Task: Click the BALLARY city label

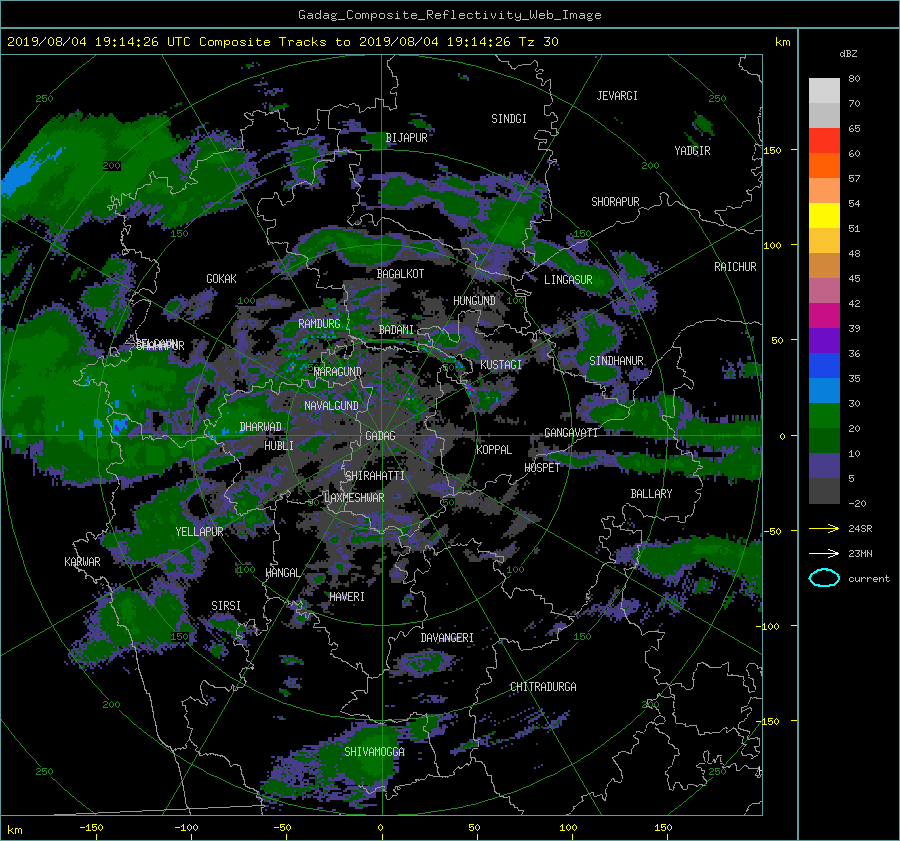Action: [651, 494]
